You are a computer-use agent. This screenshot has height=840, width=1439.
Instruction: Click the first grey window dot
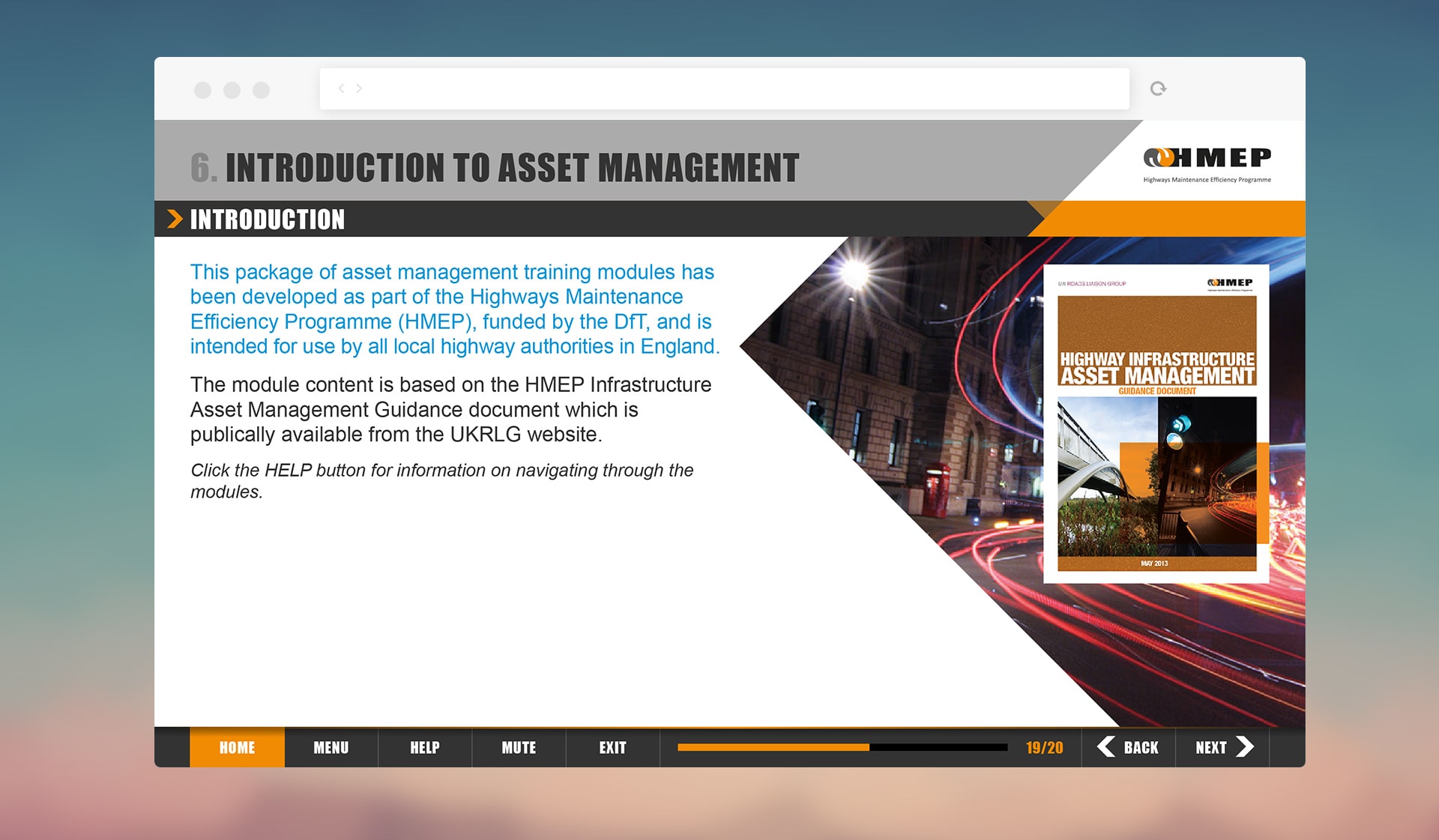202,90
